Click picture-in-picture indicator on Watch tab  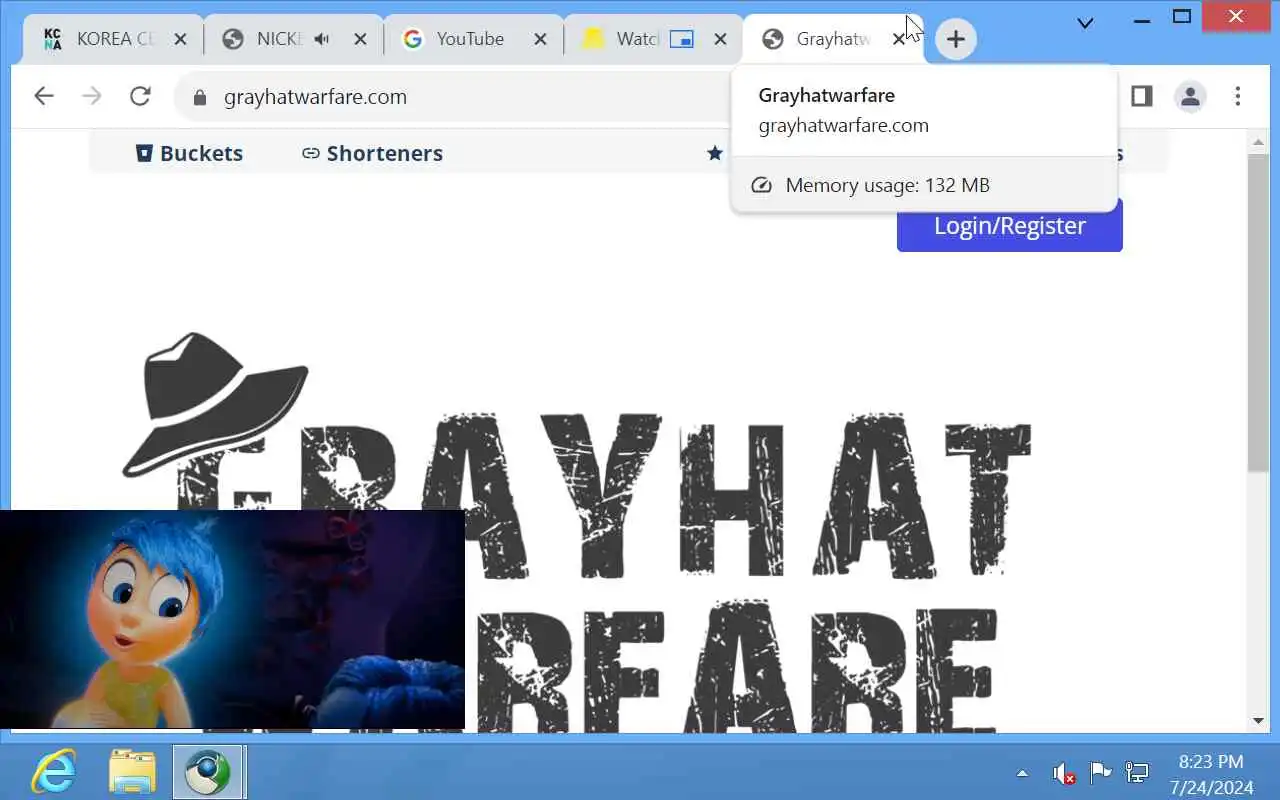point(682,39)
